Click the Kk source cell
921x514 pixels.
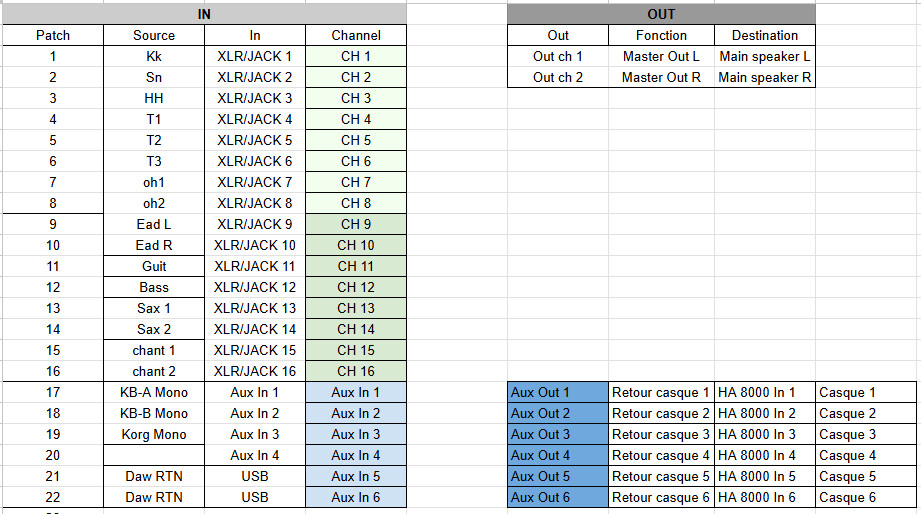154,56
